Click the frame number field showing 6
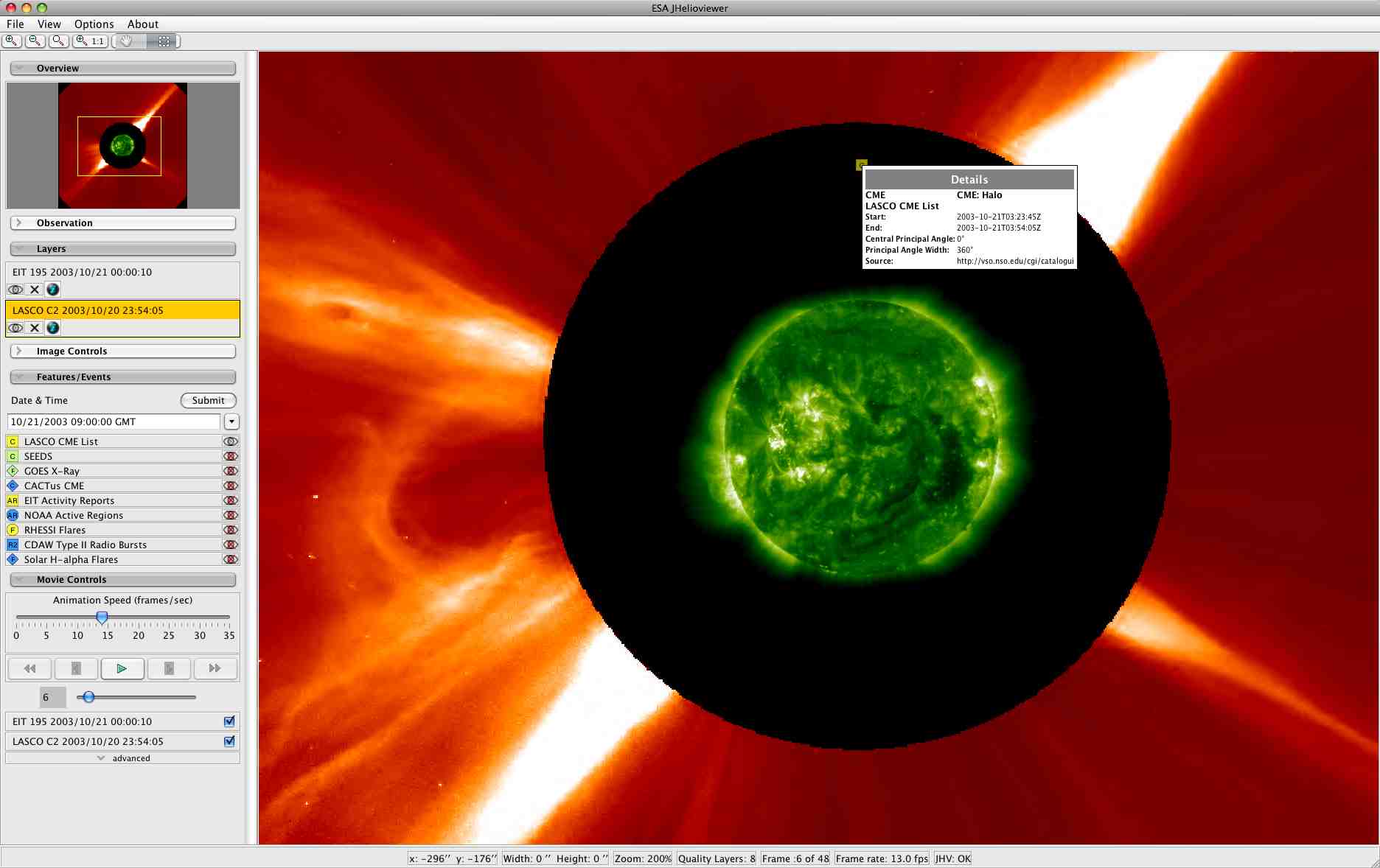This screenshot has width=1380, height=868. coord(53,697)
